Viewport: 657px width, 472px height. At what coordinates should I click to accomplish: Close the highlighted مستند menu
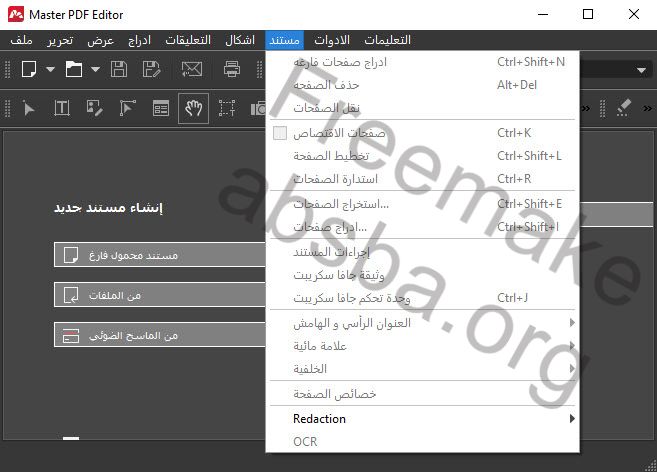285,40
